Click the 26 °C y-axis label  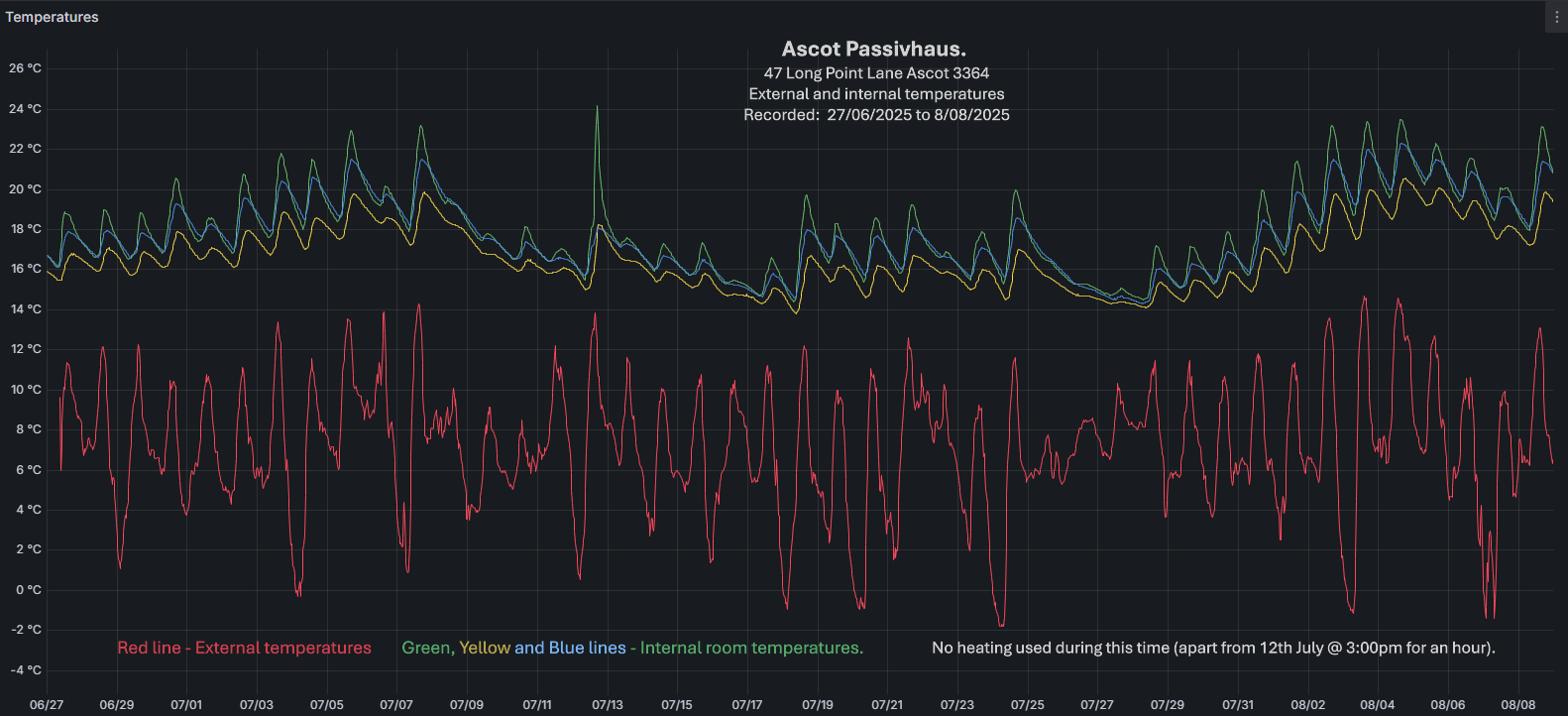[26, 68]
